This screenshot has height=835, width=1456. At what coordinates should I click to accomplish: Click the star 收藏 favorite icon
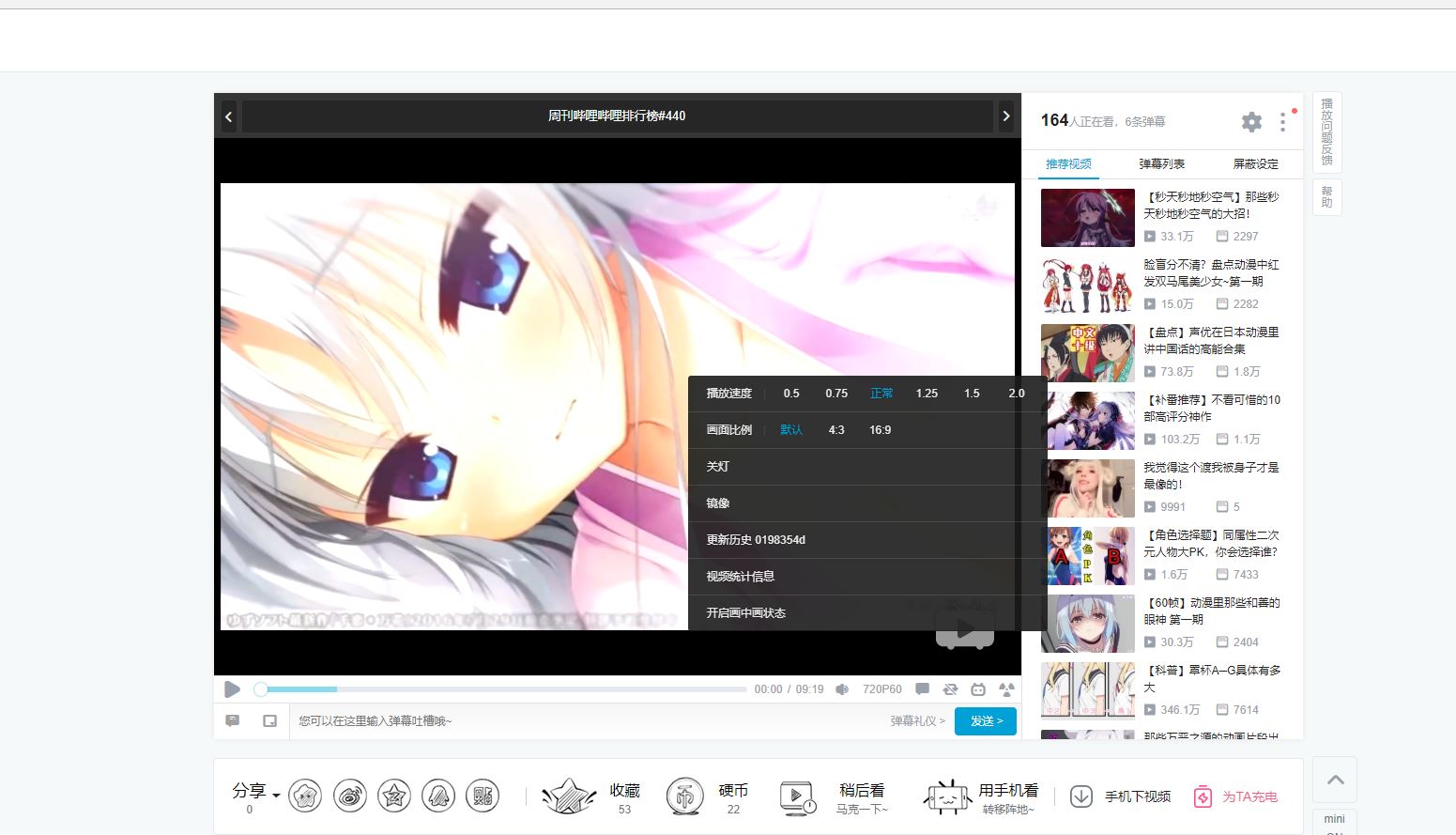(569, 796)
